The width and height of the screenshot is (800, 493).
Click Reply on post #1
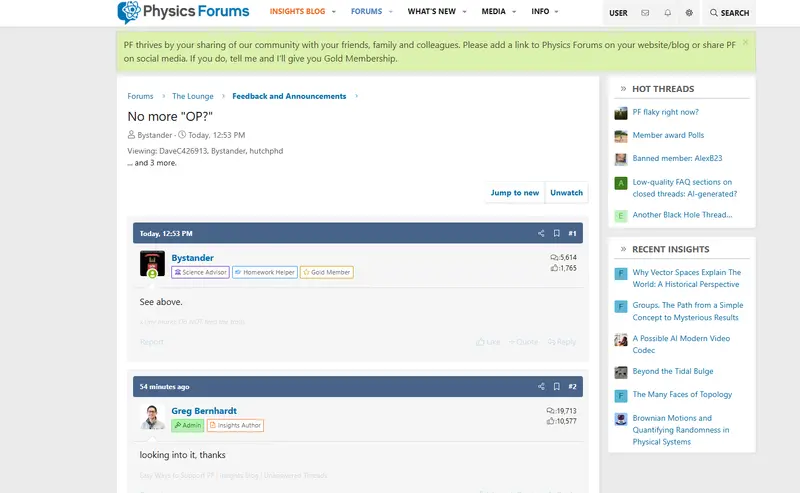coord(562,342)
